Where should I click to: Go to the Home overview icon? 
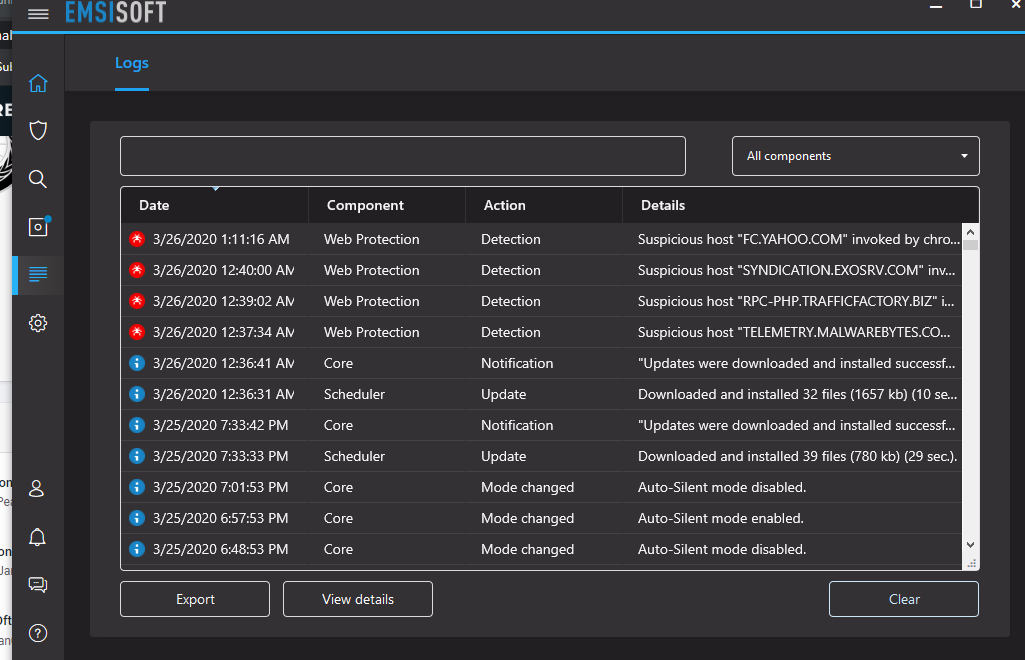tap(38, 83)
